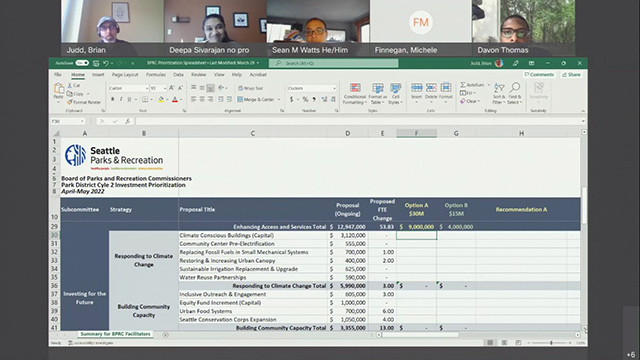Click the Insert cells icon
The image size is (640, 360).
click(x=416, y=87)
